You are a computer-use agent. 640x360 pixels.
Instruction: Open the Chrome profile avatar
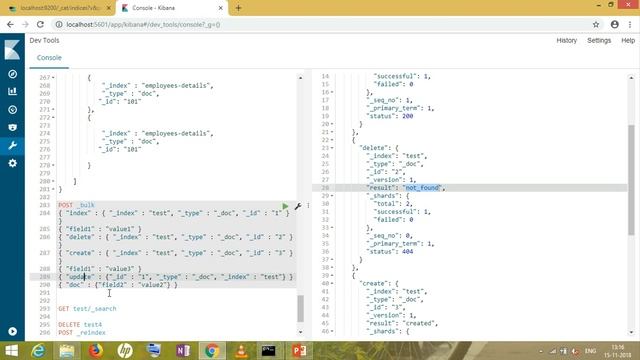point(615,24)
